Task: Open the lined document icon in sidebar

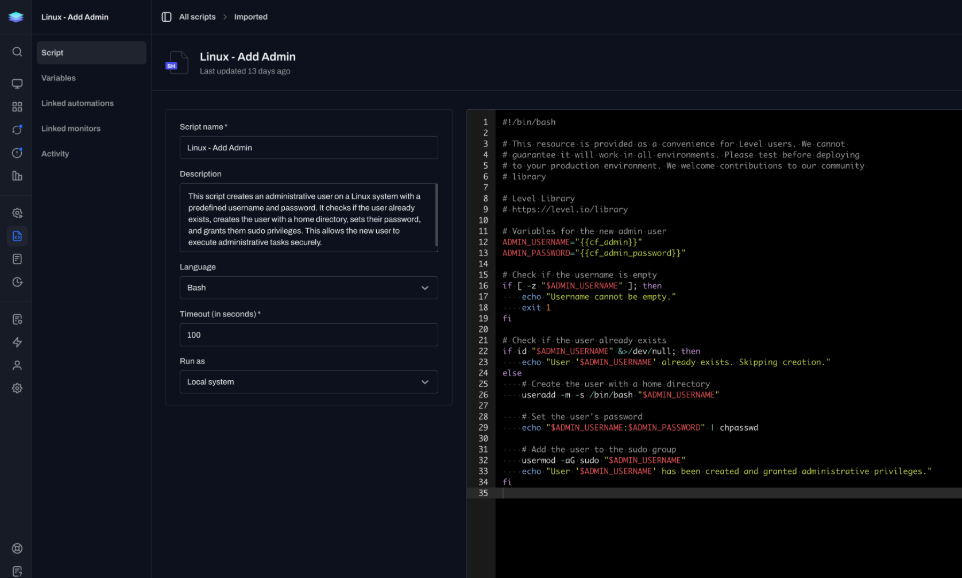Action: click(17, 259)
